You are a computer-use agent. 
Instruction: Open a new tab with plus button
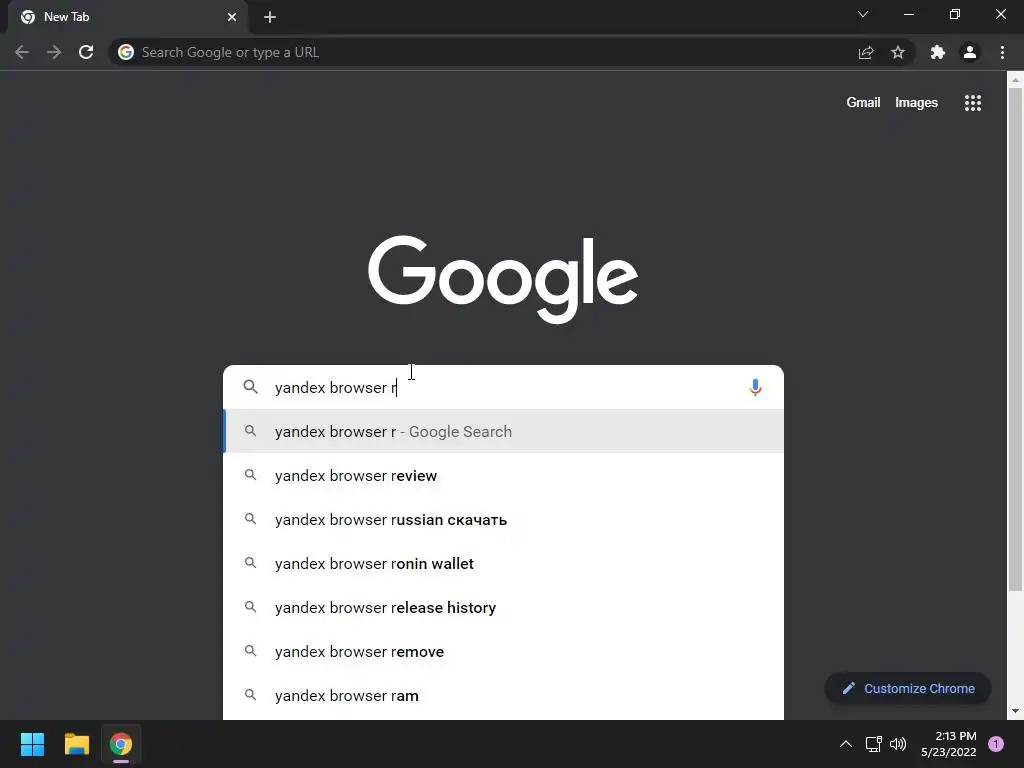click(x=270, y=17)
